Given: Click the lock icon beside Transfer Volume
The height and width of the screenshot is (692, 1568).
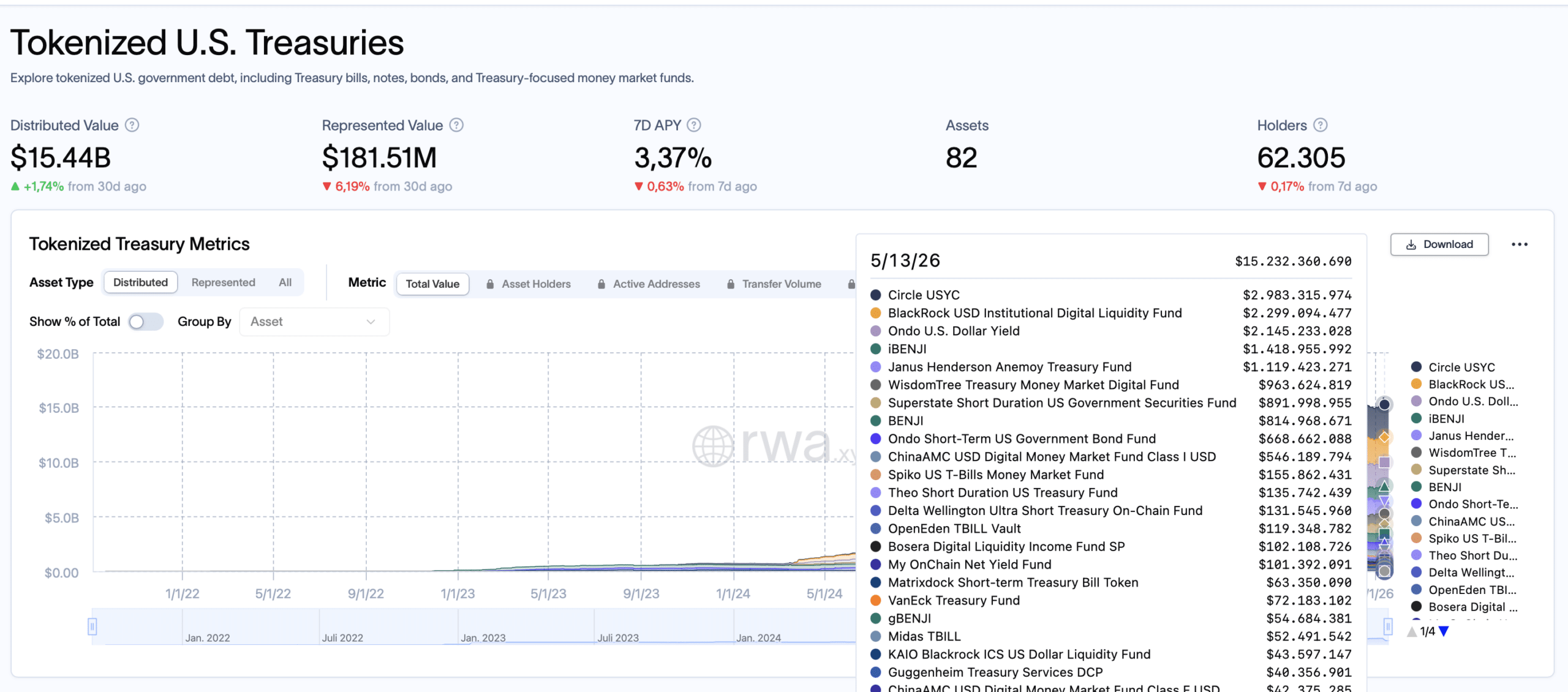Looking at the screenshot, I should (x=731, y=284).
